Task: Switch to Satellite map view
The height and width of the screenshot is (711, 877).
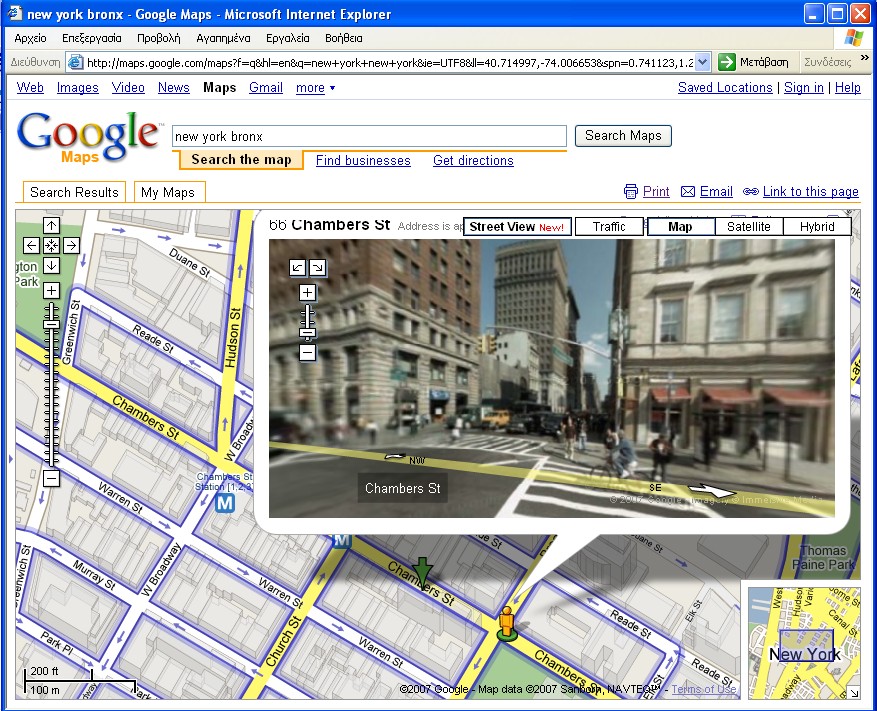Action: [748, 227]
